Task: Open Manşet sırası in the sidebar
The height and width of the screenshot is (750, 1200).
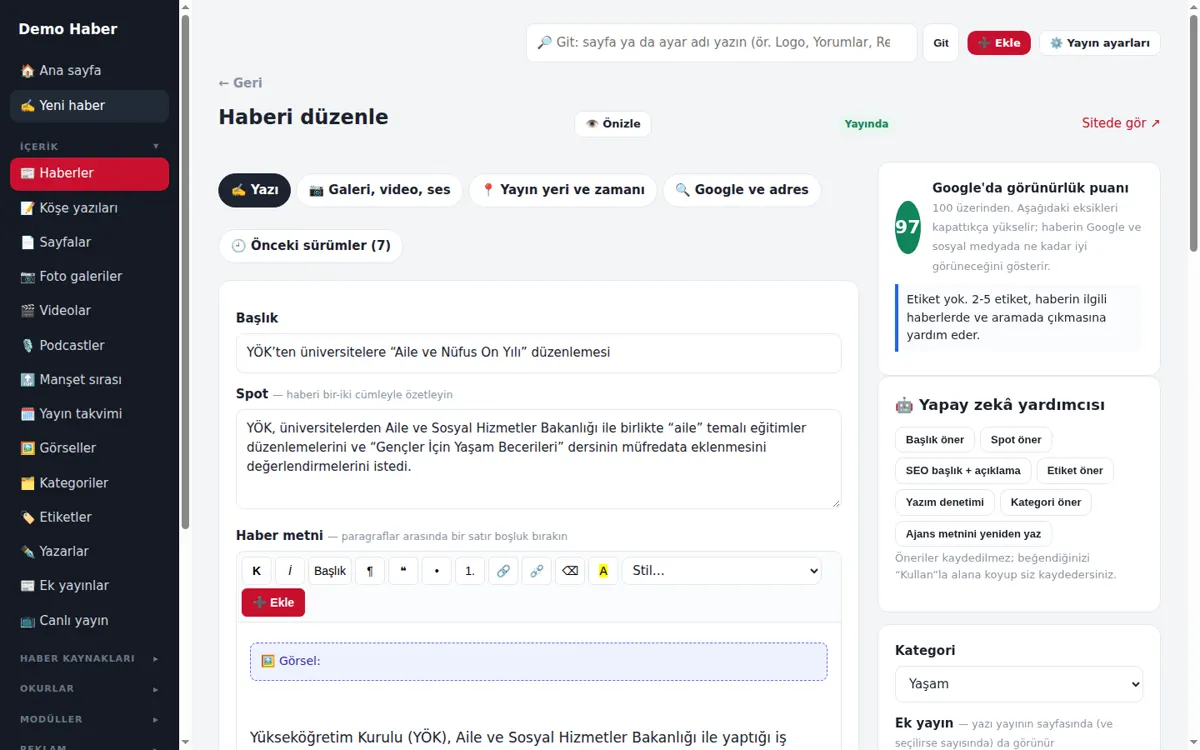Action: [x=90, y=380]
